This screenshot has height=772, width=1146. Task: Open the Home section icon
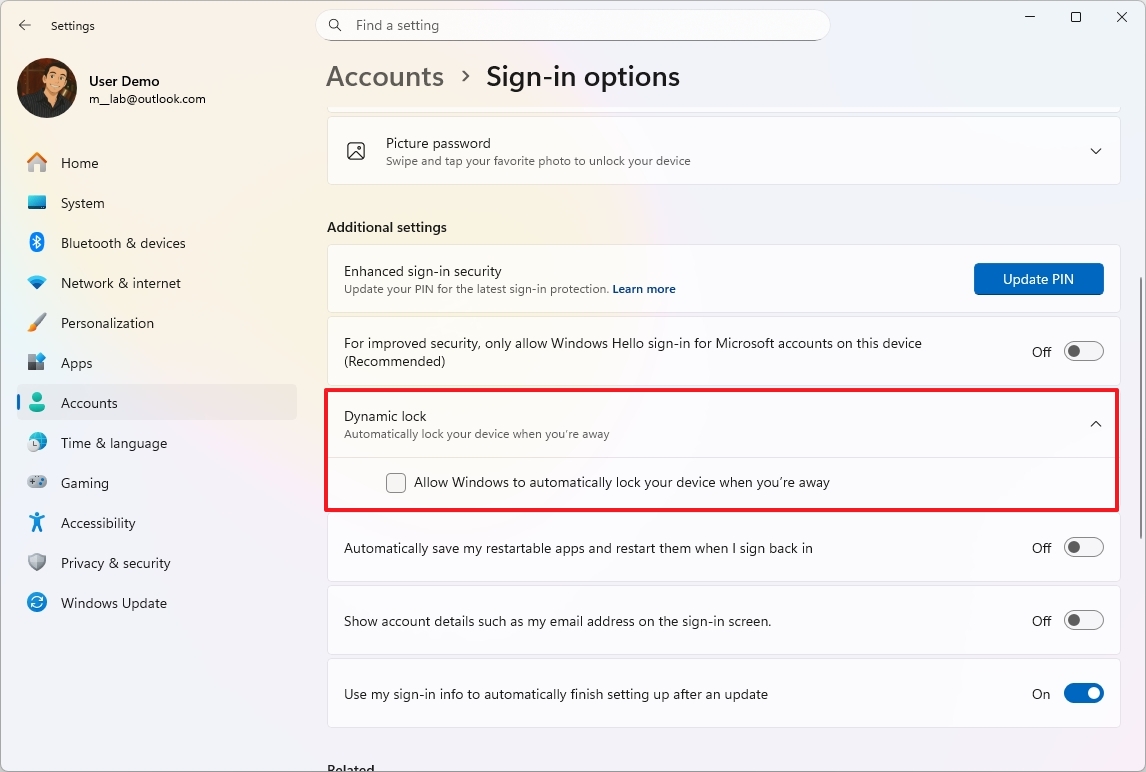[37, 162]
